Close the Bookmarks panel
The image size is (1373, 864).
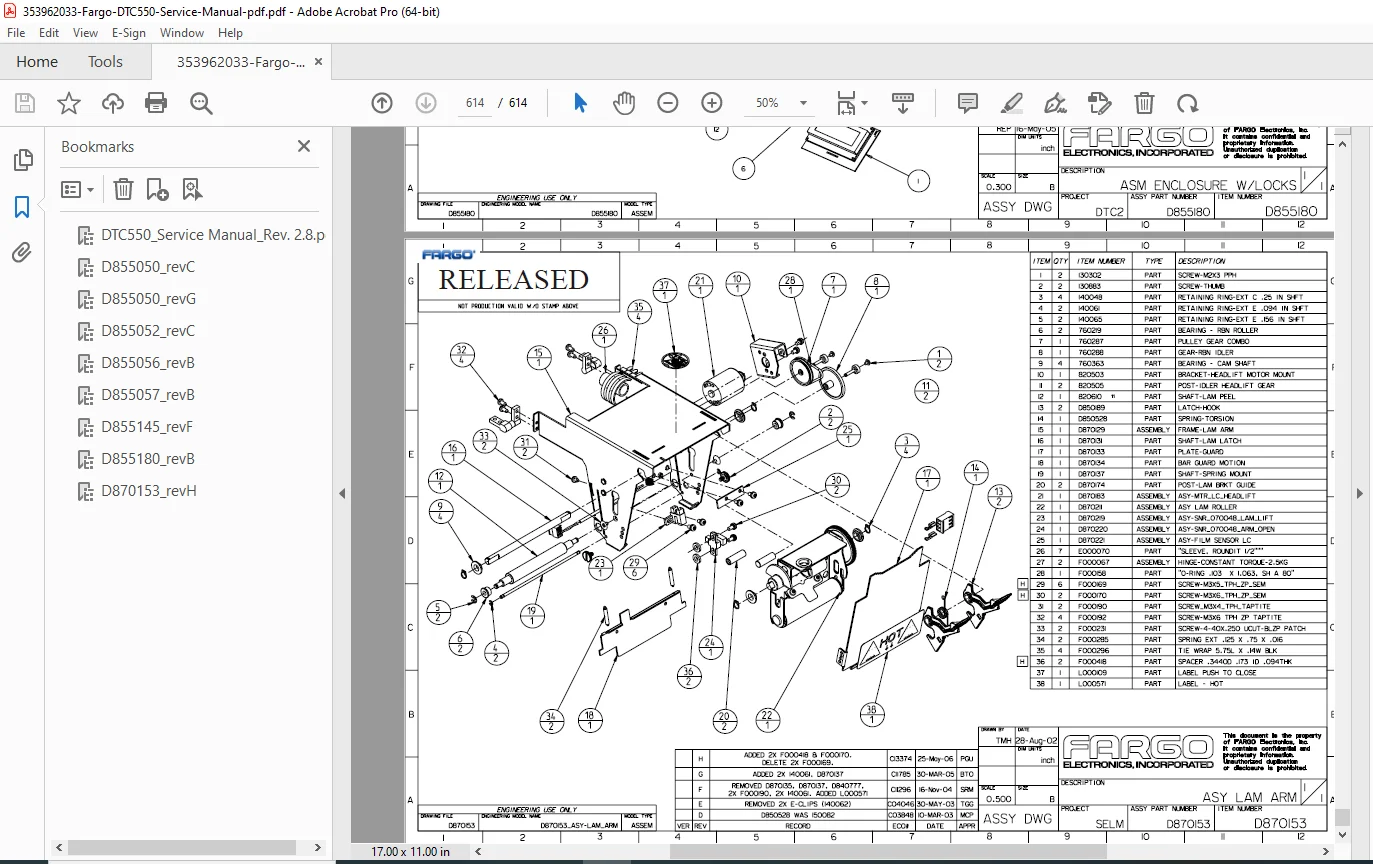[304, 146]
